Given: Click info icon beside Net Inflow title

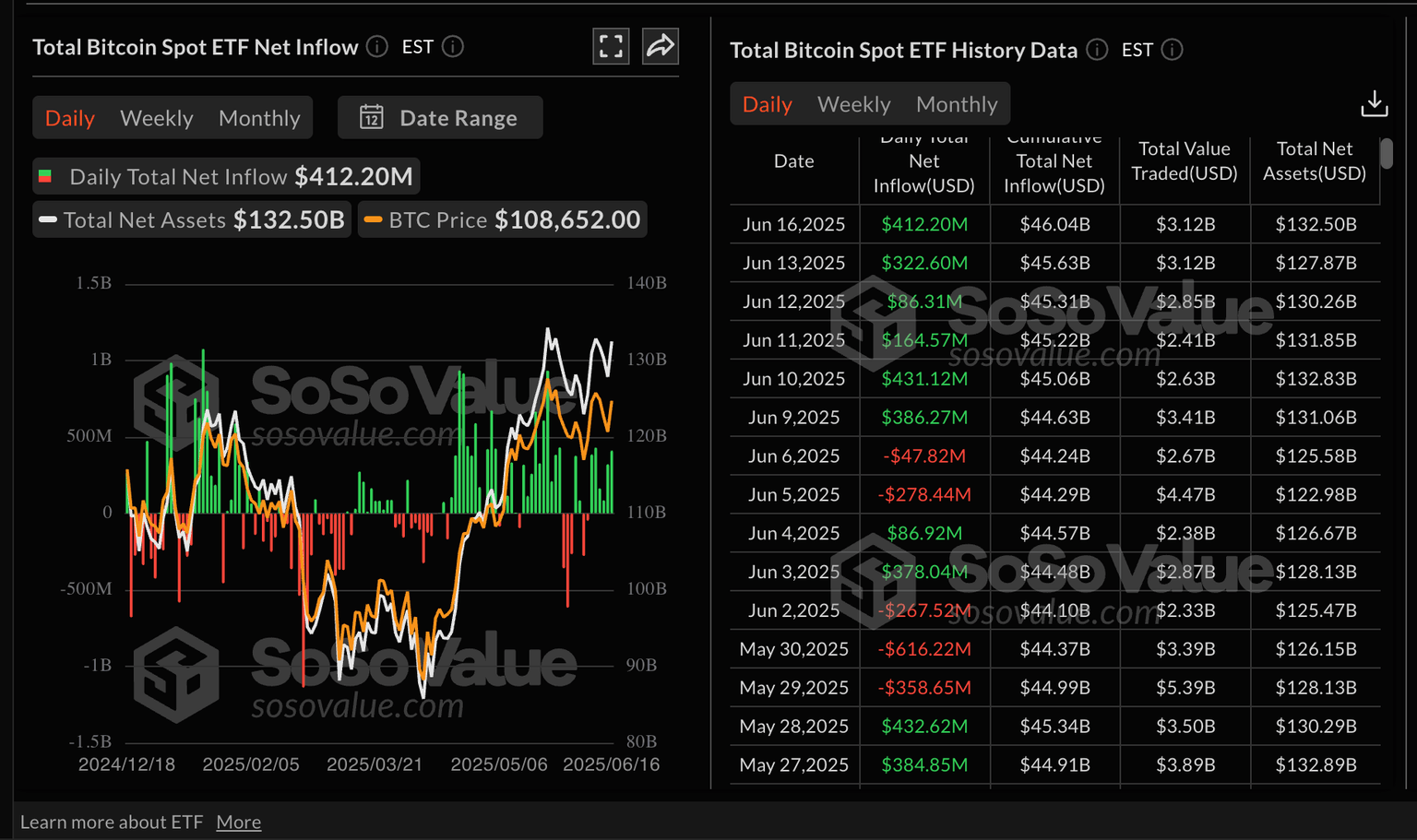Looking at the screenshot, I should 377,47.
